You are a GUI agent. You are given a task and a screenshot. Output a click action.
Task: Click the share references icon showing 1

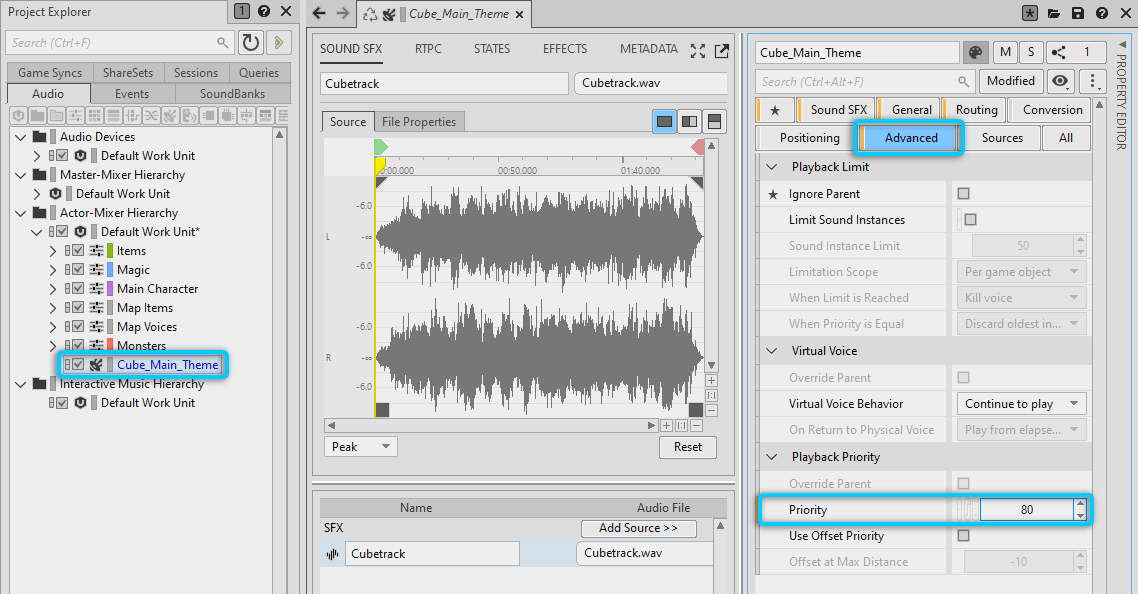coord(1075,53)
